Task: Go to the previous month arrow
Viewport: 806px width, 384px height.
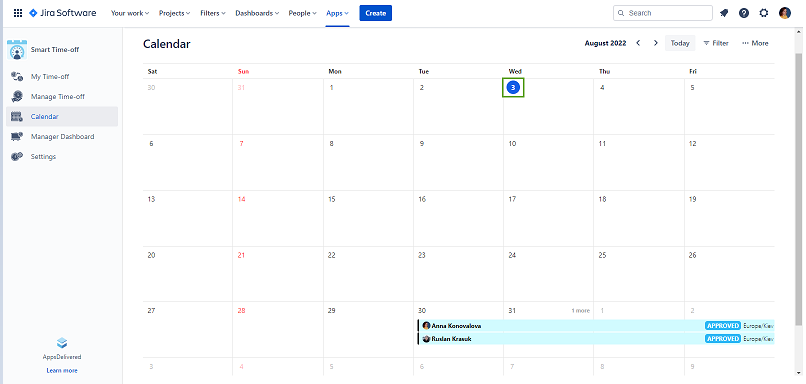Action: [x=638, y=43]
